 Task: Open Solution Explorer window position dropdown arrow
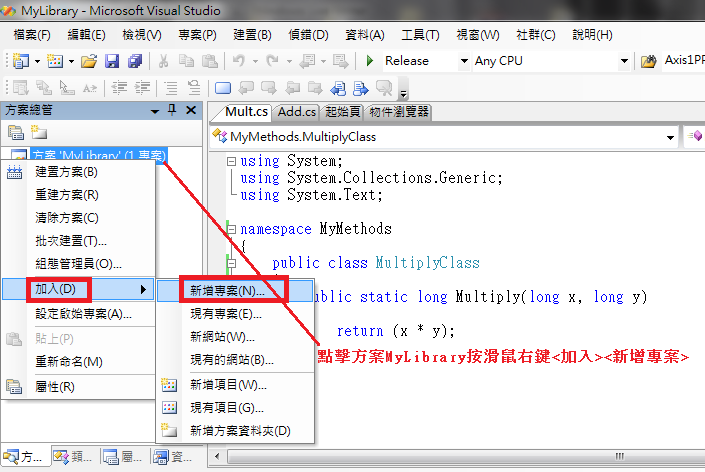pyautogui.click(x=155, y=111)
